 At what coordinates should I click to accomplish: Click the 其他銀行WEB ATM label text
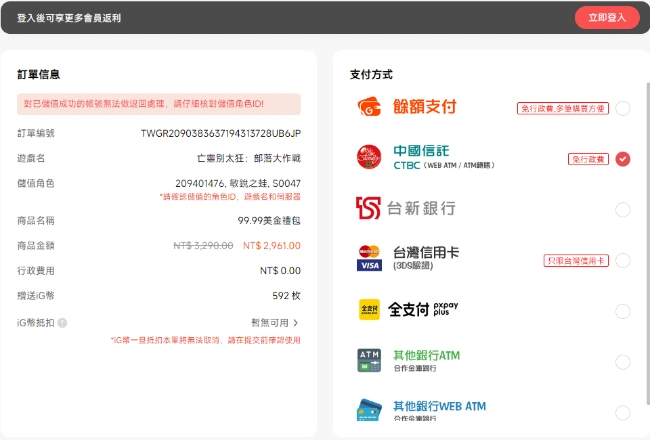pyautogui.click(x=439, y=406)
